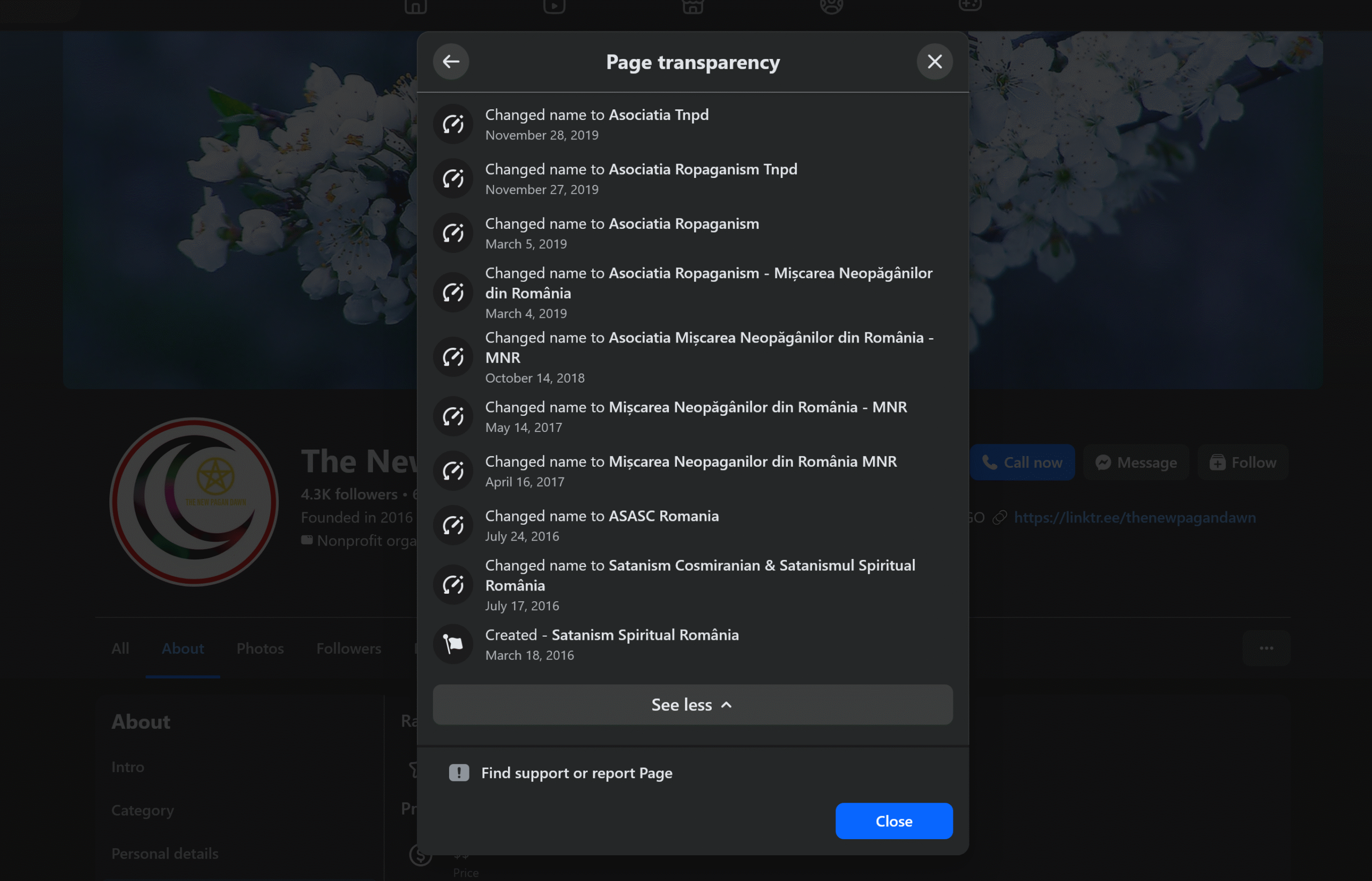Click the phone icon in Call now
This screenshot has width=1372, height=881.
989,462
